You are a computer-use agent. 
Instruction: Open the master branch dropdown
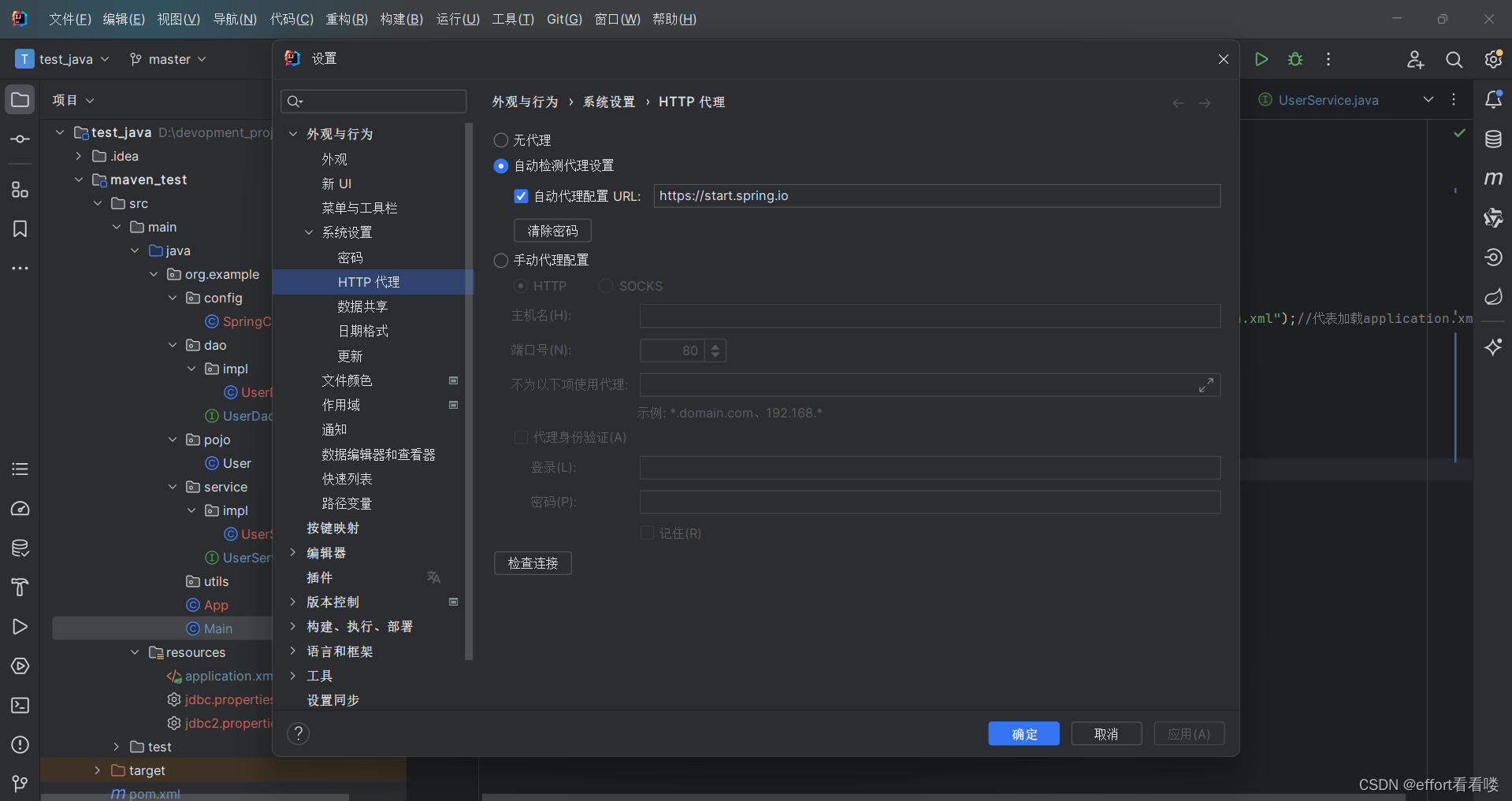pyautogui.click(x=168, y=59)
